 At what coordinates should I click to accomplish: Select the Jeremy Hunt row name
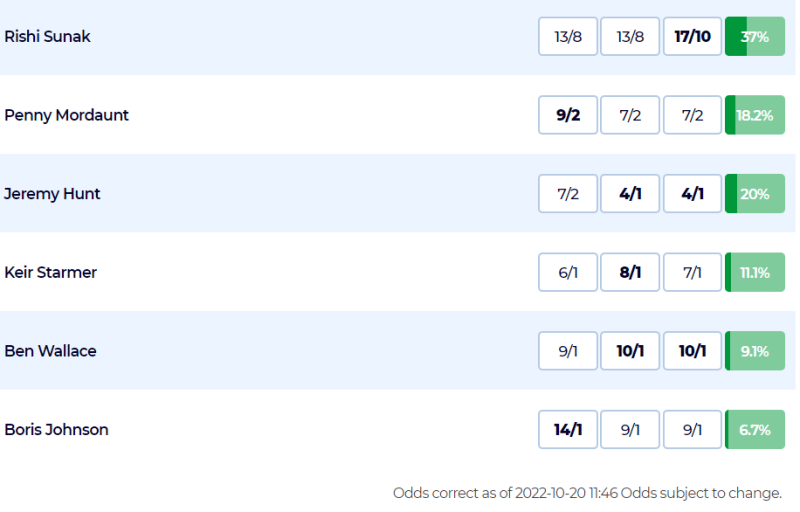click(52, 194)
